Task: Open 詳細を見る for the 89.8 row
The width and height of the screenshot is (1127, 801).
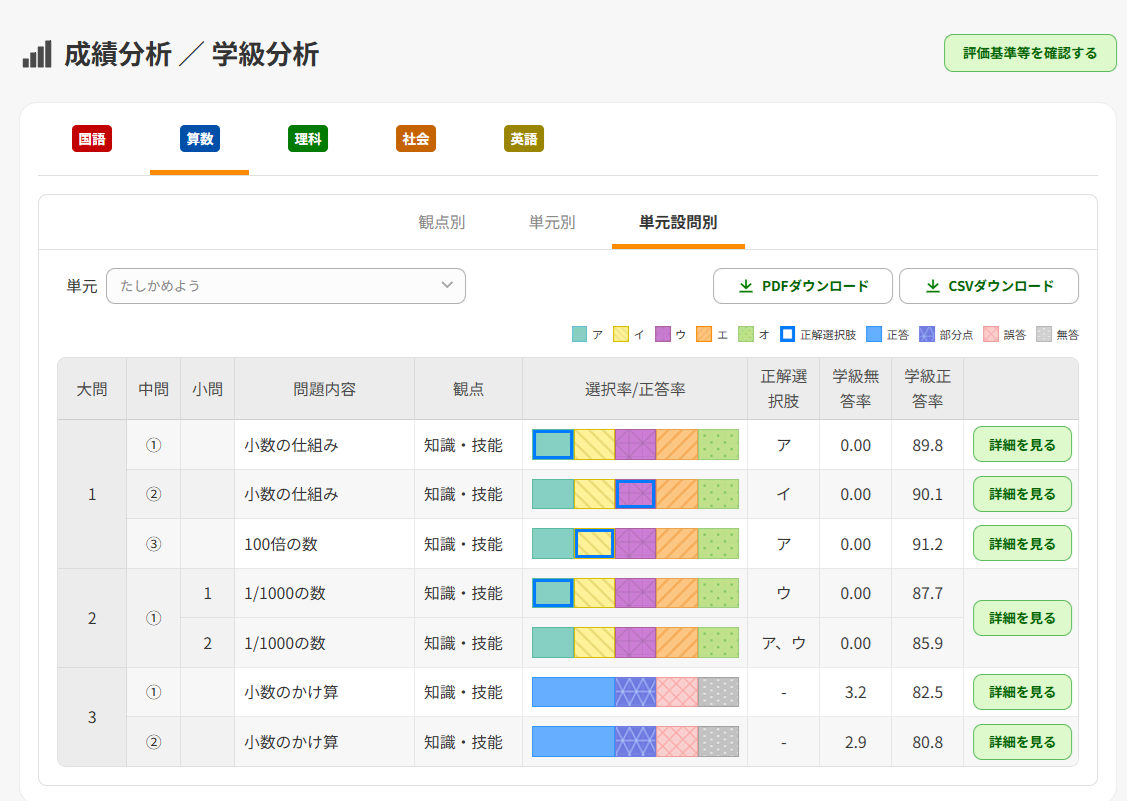Action: pos(1022,445)
